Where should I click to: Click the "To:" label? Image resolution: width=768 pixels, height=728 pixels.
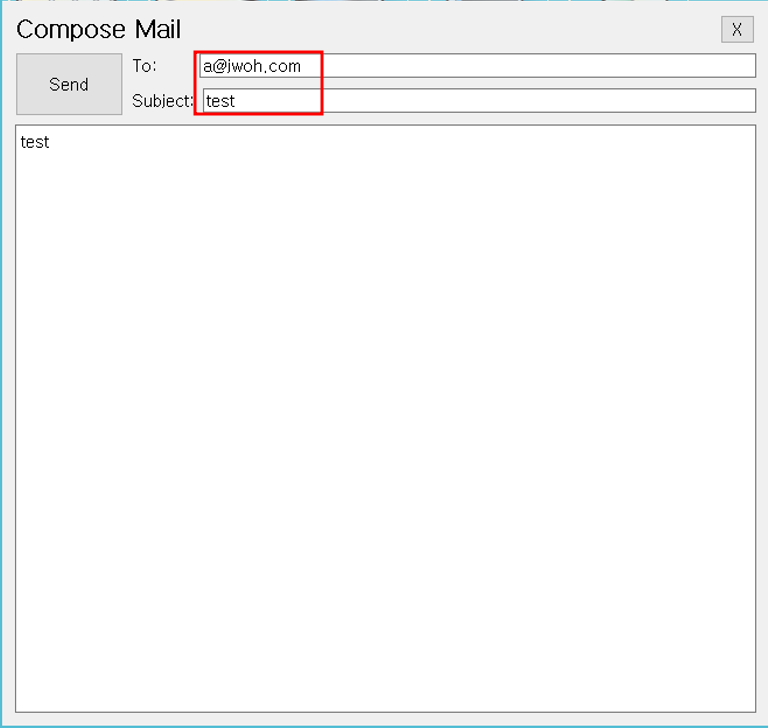coord(144,66)
